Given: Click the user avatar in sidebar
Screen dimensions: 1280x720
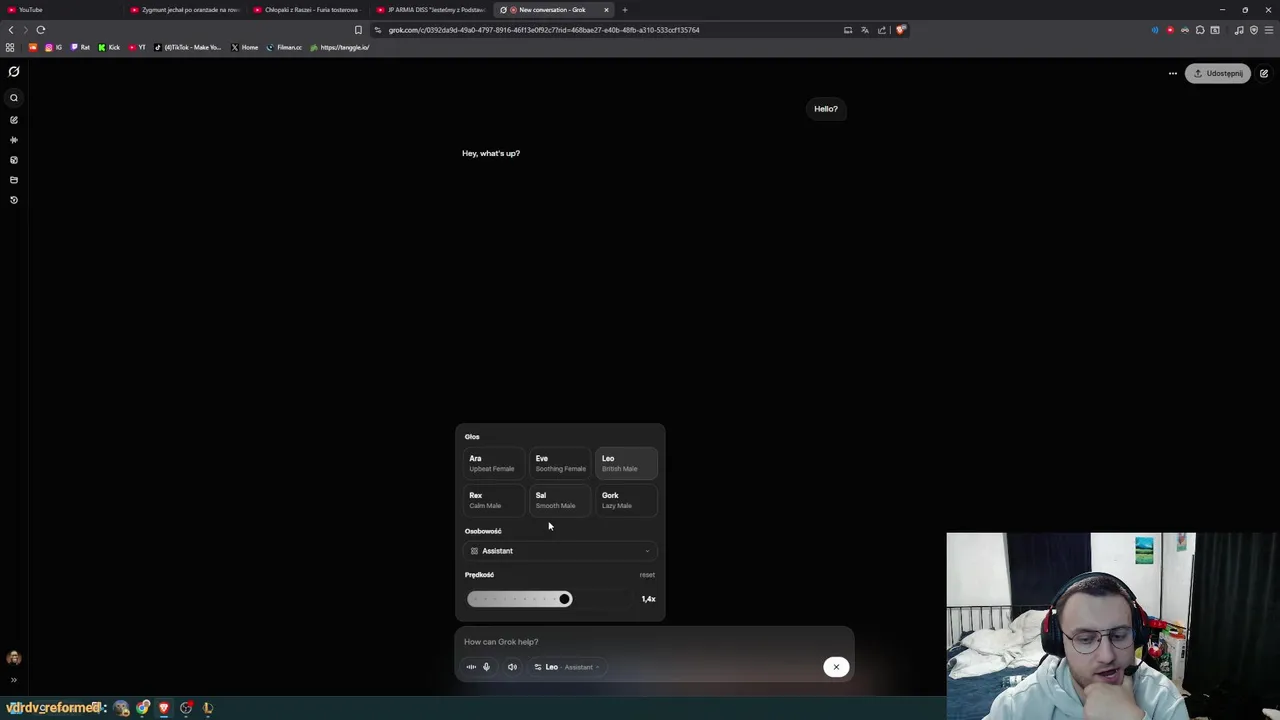Looking at the screenshot, I should [x=14, y=658].
